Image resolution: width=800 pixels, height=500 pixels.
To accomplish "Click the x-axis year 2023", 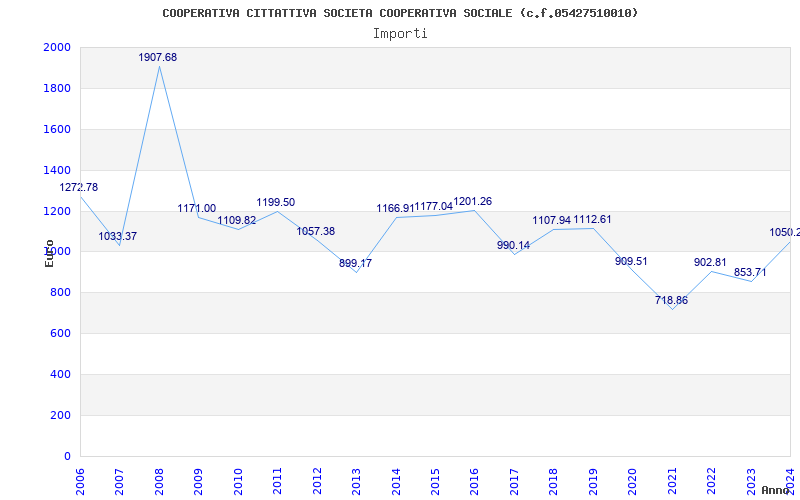I will (751, 481).
